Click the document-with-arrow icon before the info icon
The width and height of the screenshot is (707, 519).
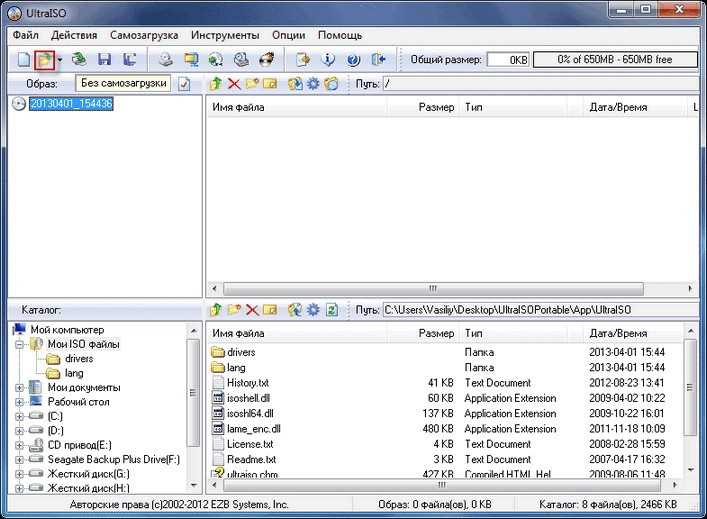pos(303,59)
